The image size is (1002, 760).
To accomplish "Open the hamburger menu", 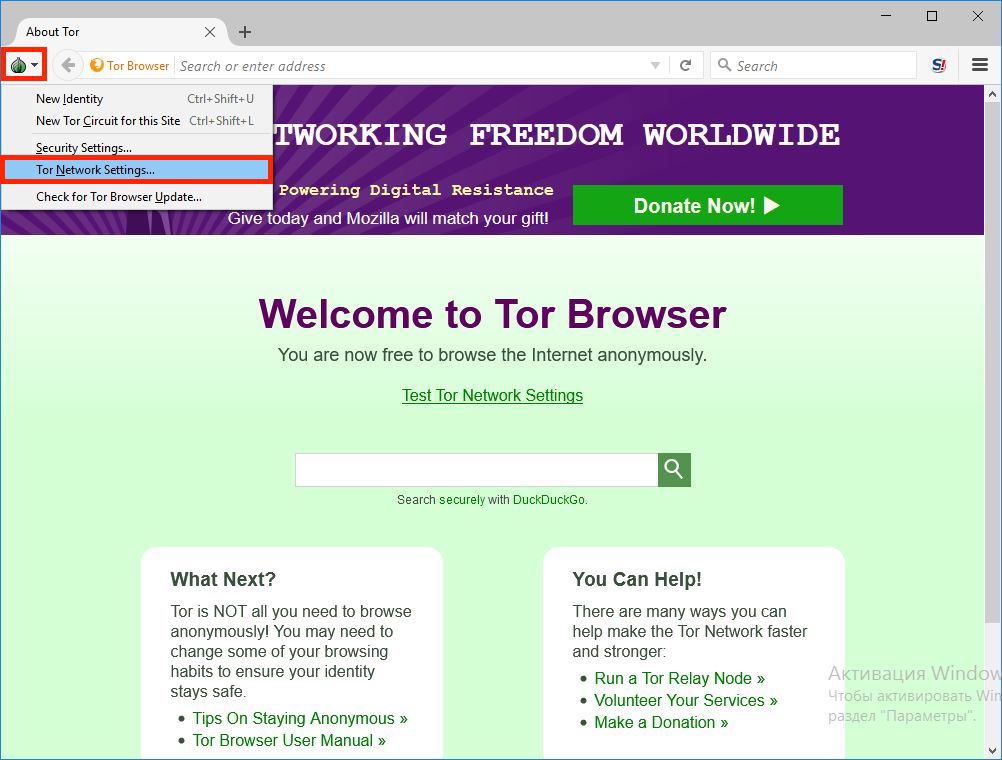I will pos(980,65).
